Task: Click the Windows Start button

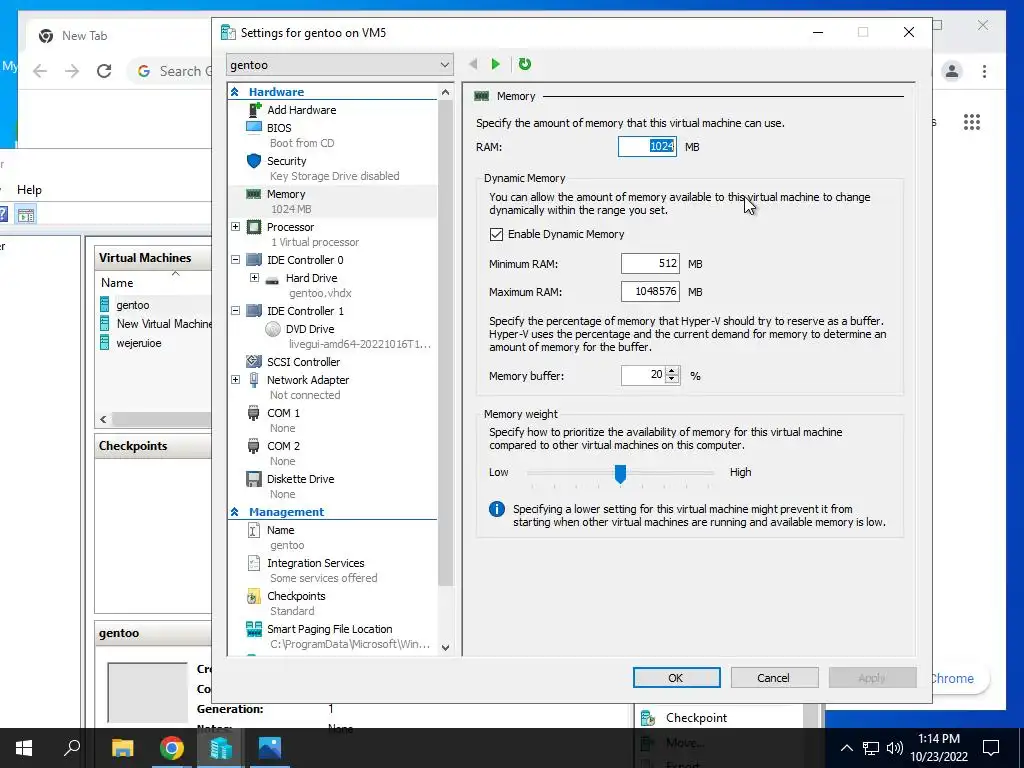Action: [24, 748]
